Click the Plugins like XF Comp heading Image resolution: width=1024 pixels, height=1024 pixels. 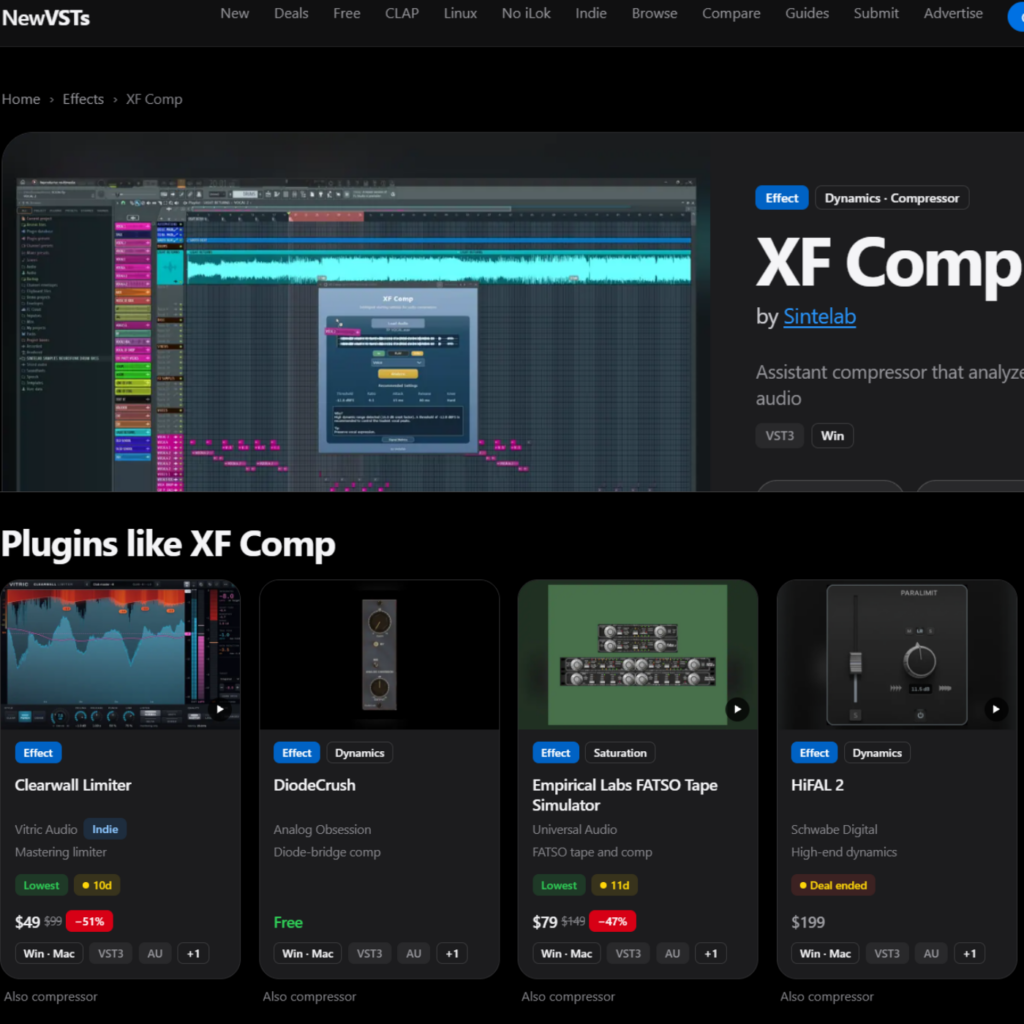coord(168,544)
